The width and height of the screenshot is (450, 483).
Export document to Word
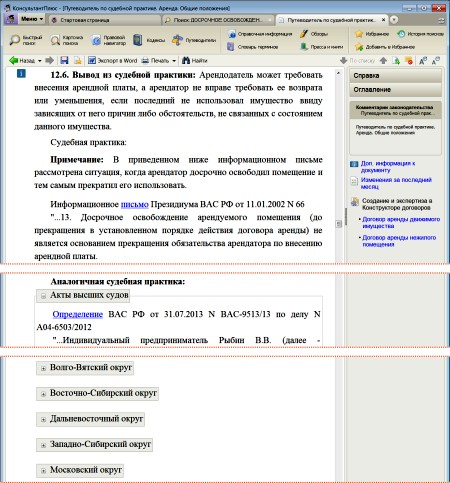coord(112,60)
